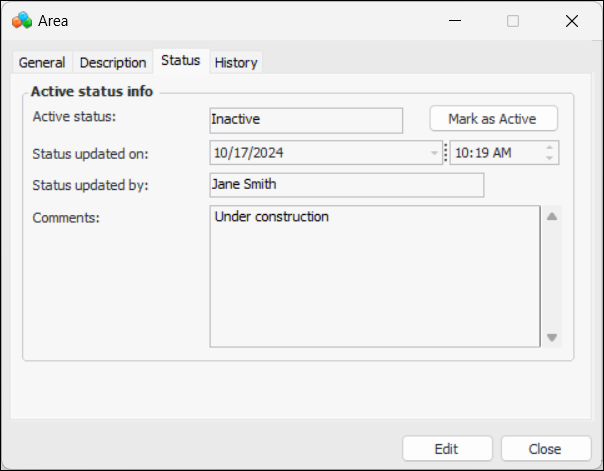Decrease time with the down spinner arrow
The height and width of the screenshot is (471, 604).
click(549, 158)
